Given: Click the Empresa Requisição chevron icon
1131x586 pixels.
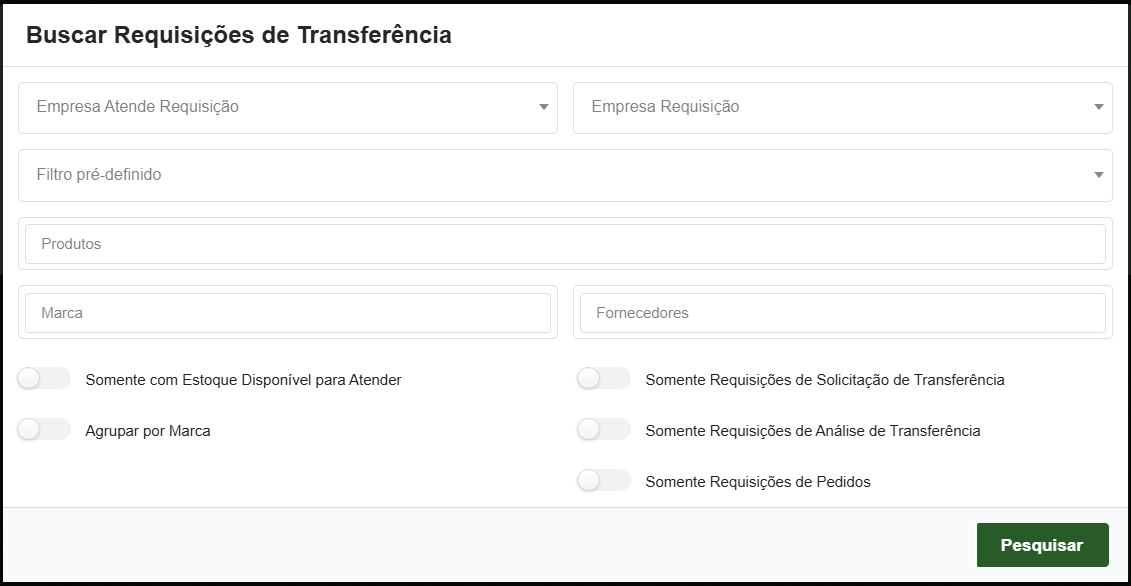Looking at the screenshot, I should [1098, 107].
